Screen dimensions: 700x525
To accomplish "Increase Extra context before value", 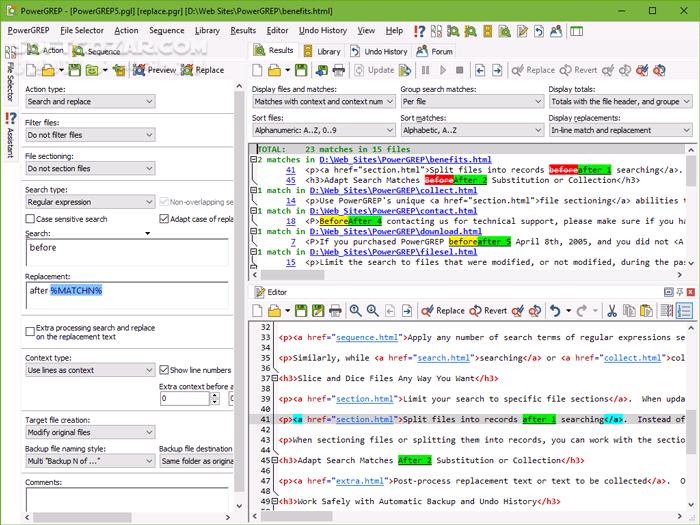I will click(x=215, y=396).
